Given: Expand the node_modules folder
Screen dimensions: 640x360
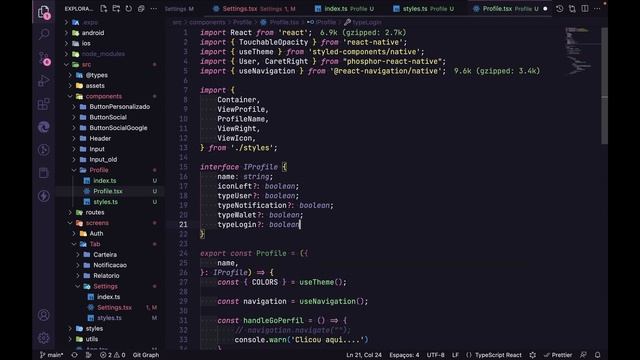Looking at the screenshot, I should tap(103, 54).
